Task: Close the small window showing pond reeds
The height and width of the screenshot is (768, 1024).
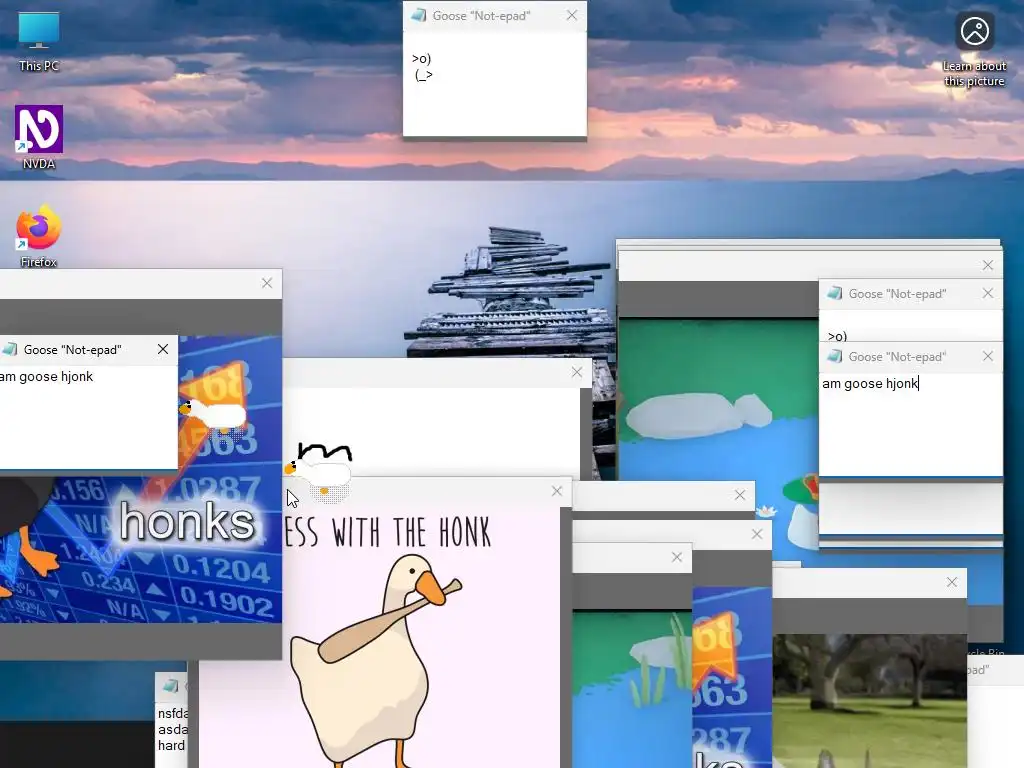Action: tap(677, 557)
